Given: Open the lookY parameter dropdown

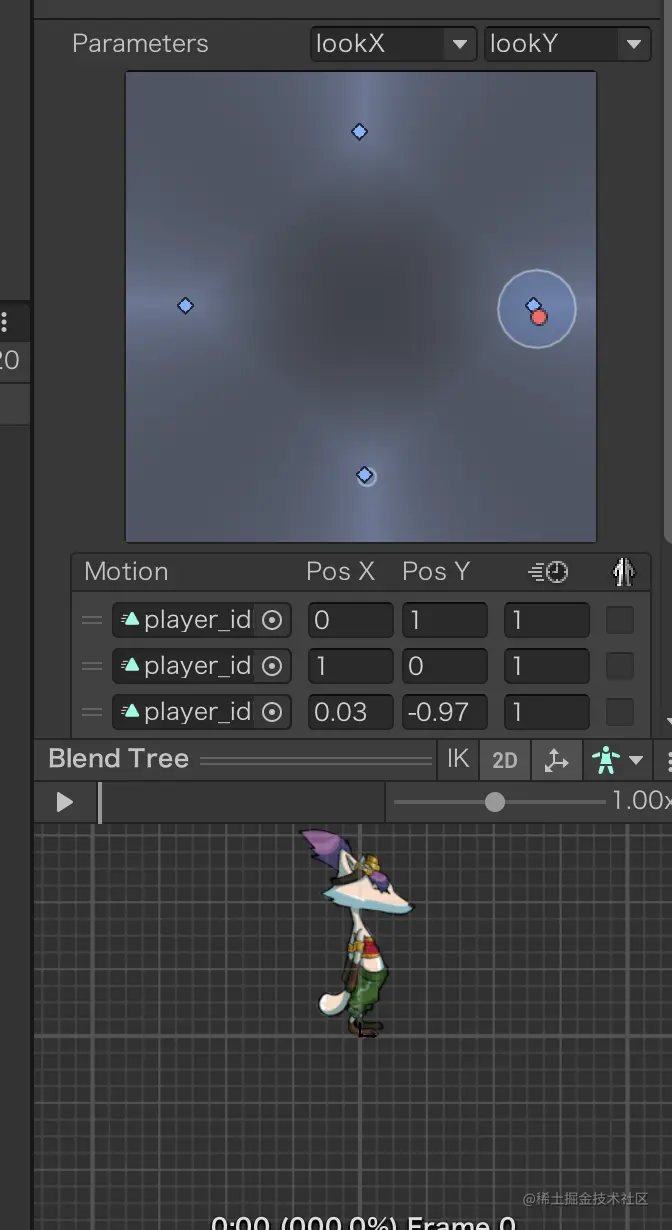Looking at the screenshot, I should pos(567,44).
